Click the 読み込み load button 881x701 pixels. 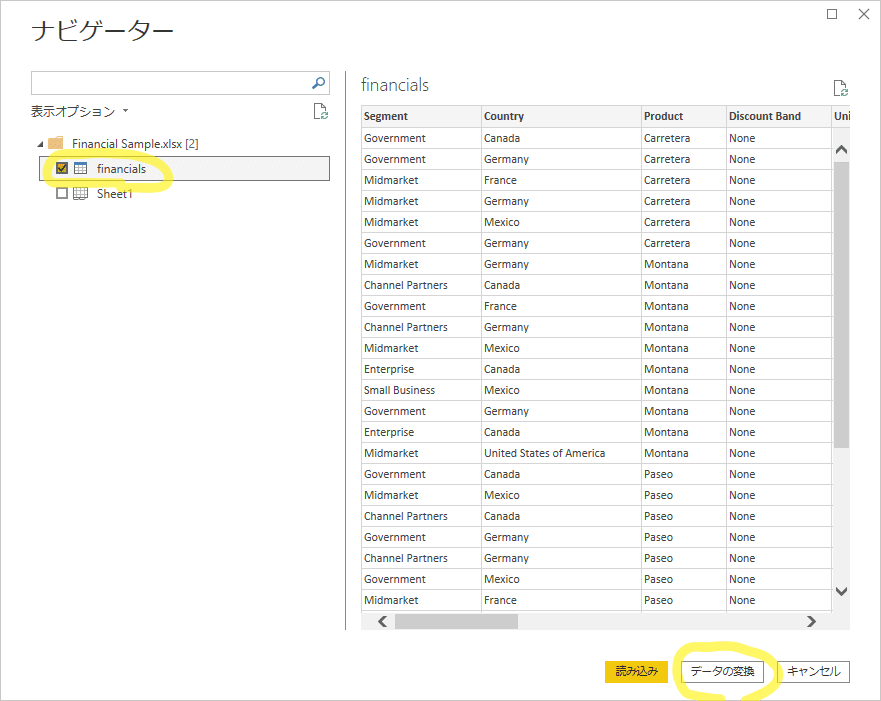(637, 671)
